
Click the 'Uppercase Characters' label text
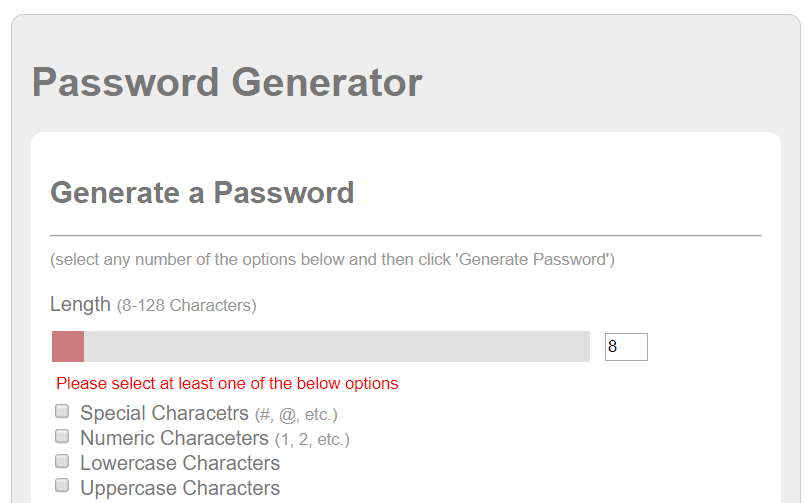pyautogui.click(x=180, y=488)
